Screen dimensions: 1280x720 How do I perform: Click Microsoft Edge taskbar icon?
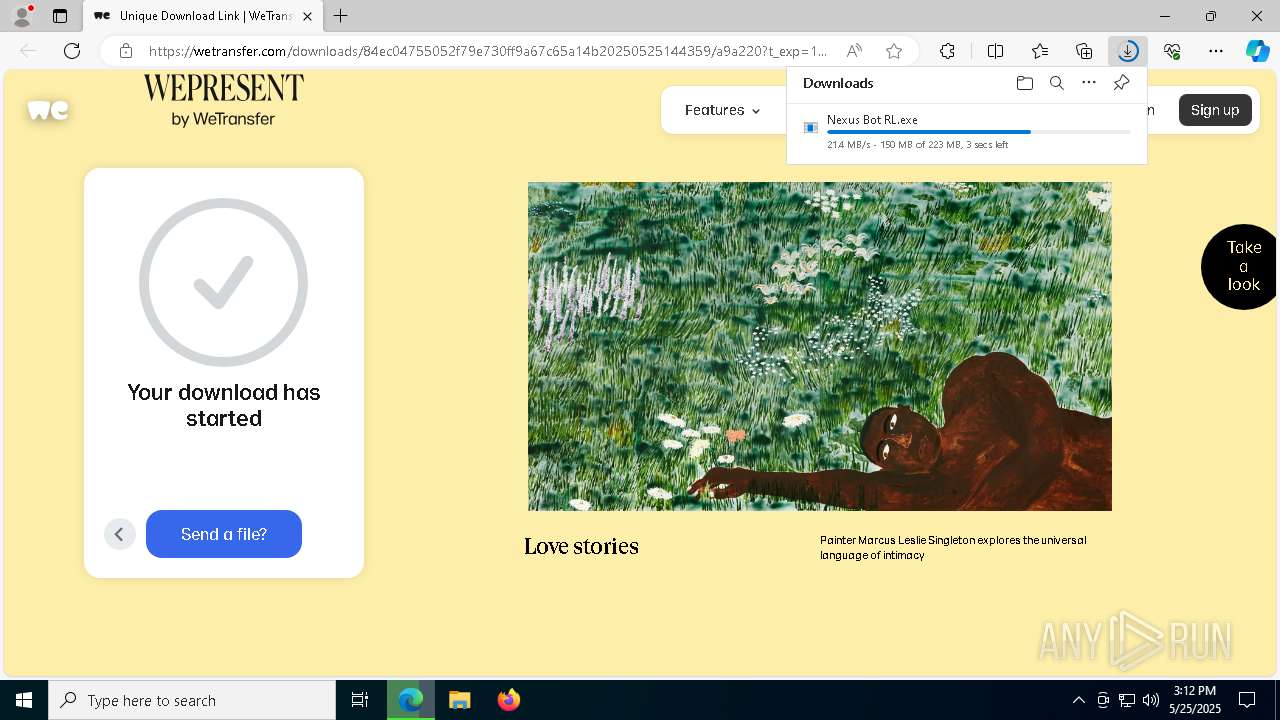coord(411,700)
